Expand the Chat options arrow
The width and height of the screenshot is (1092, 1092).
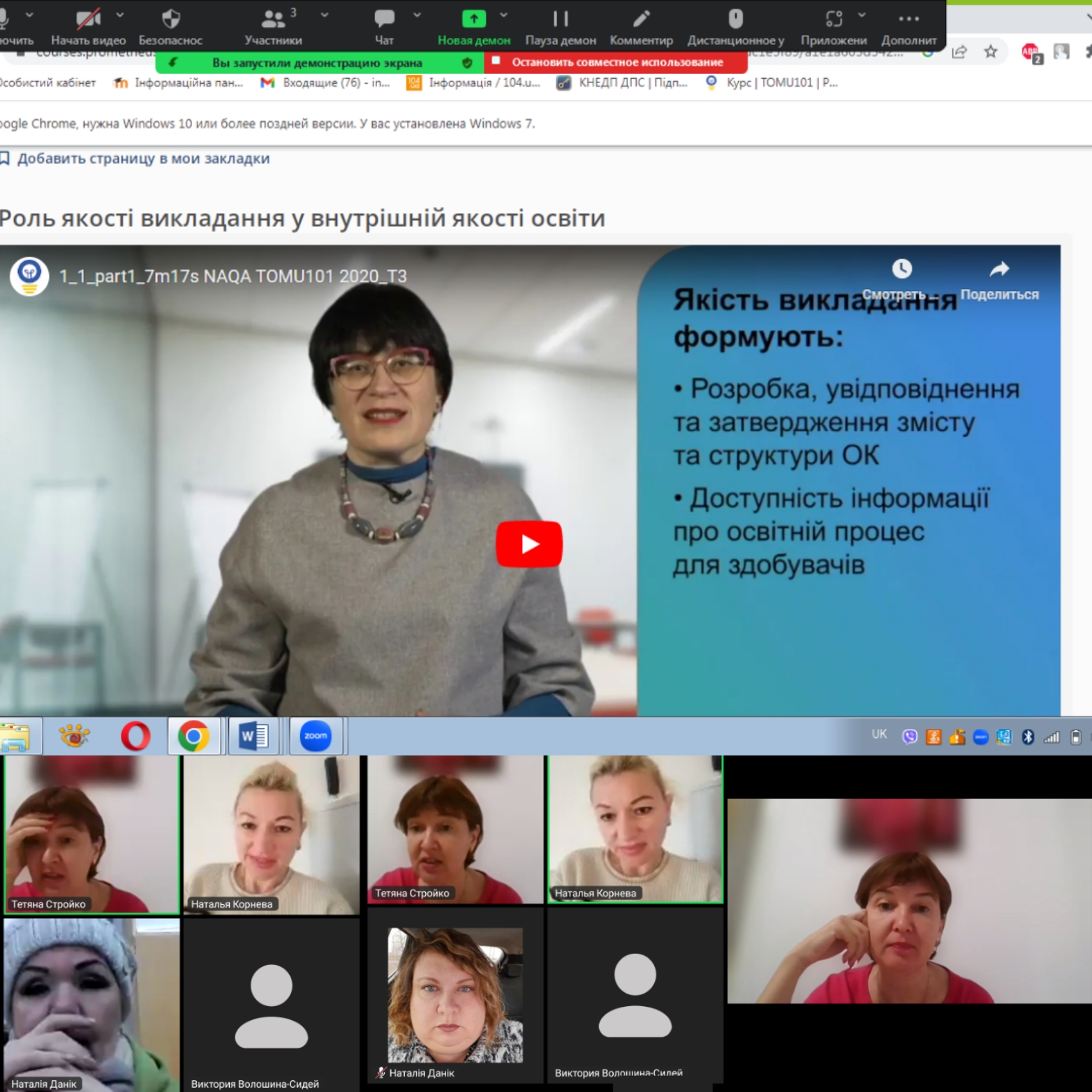pyautogui.click(x=417, y=15)
